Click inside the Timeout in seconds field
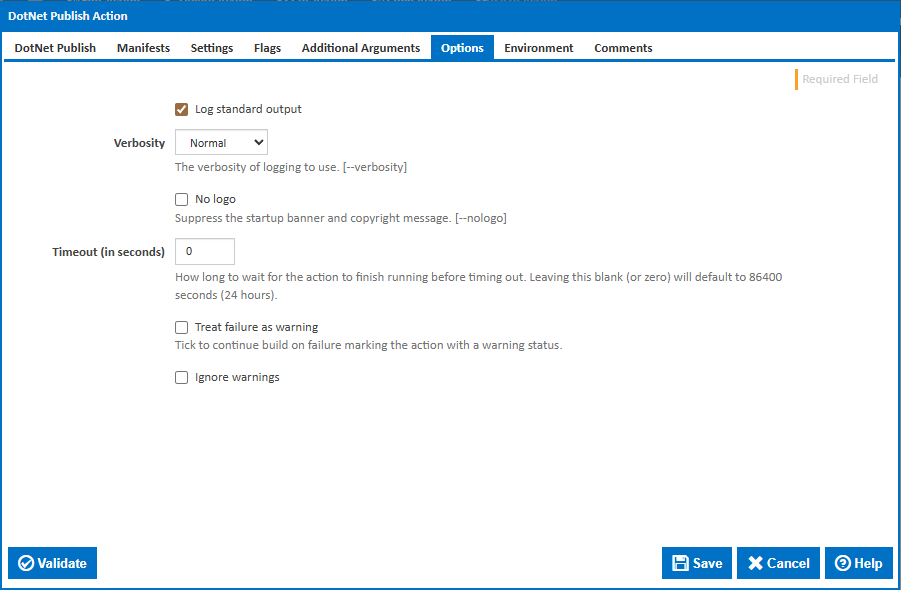Image resolution: width=901 pixels, height=590 pixels. pos(204,251)
